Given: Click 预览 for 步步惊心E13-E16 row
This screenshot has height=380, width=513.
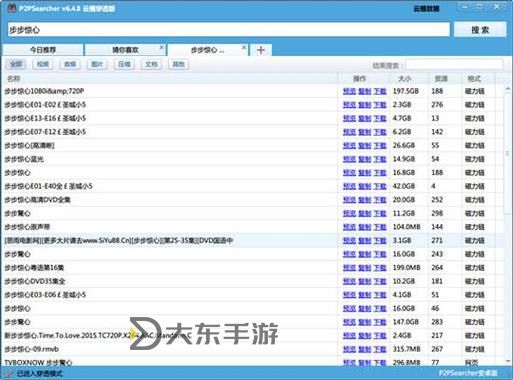Looking at the screenshot, I should coord(349,118).
